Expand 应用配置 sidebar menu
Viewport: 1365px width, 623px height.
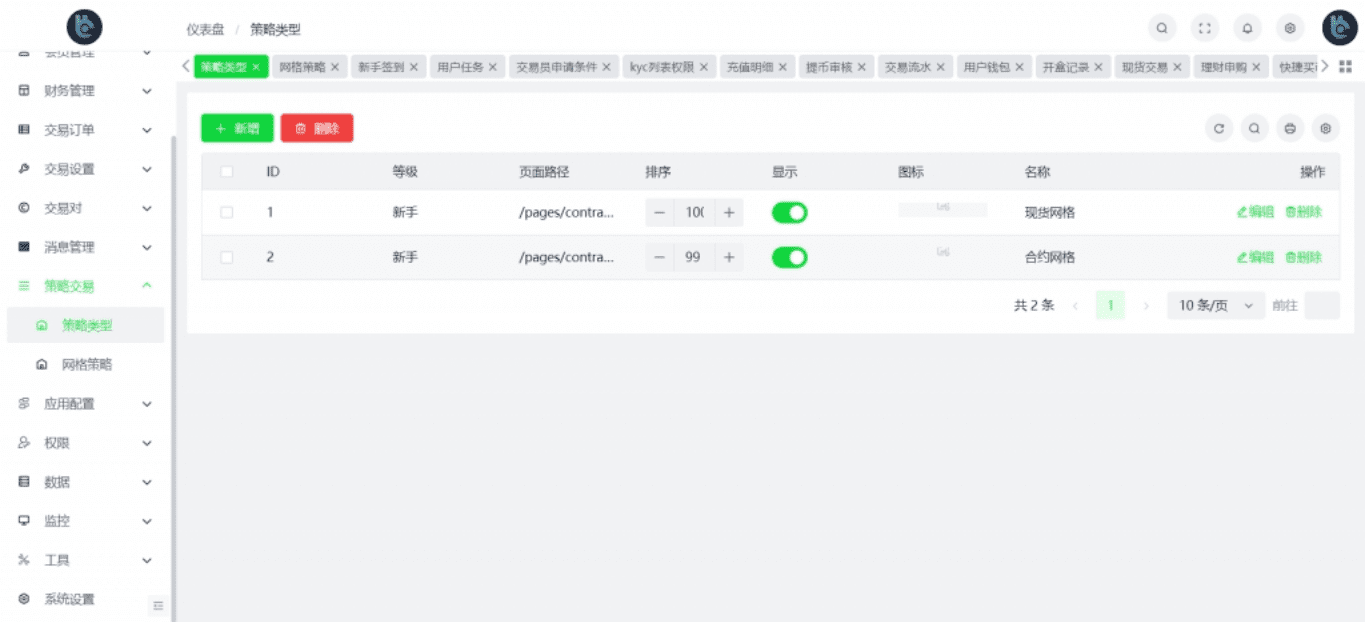click(x=86, y=404)
